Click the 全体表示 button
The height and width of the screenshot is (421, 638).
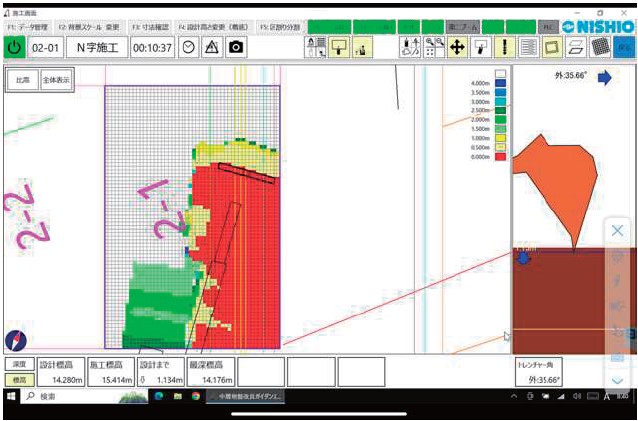tap(56, 80)
